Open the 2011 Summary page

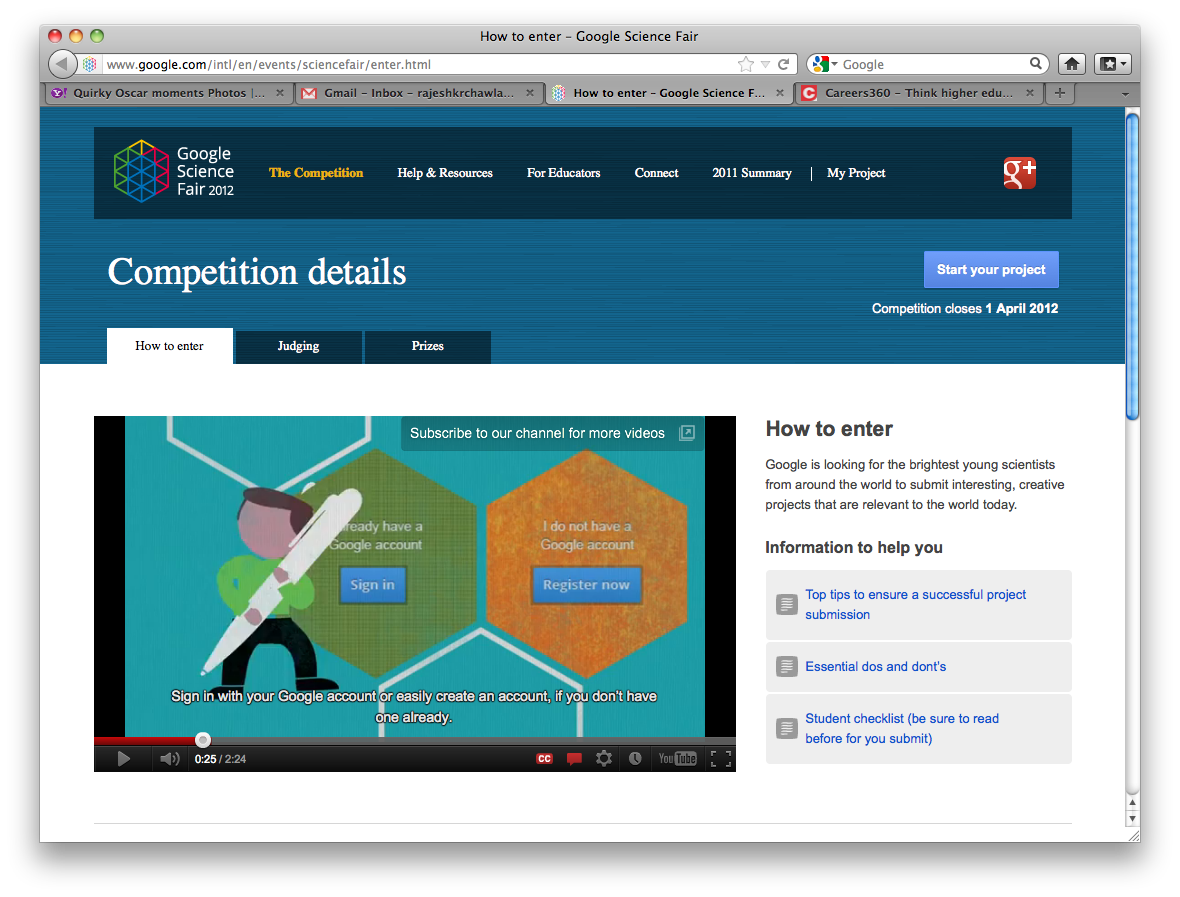click(x=752, y=172)
